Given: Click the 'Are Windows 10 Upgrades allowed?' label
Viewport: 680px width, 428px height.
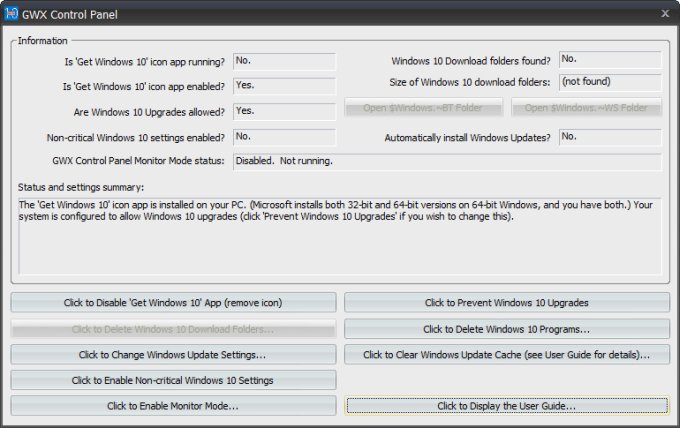Looking at the screenshot, I should [149, 112].
